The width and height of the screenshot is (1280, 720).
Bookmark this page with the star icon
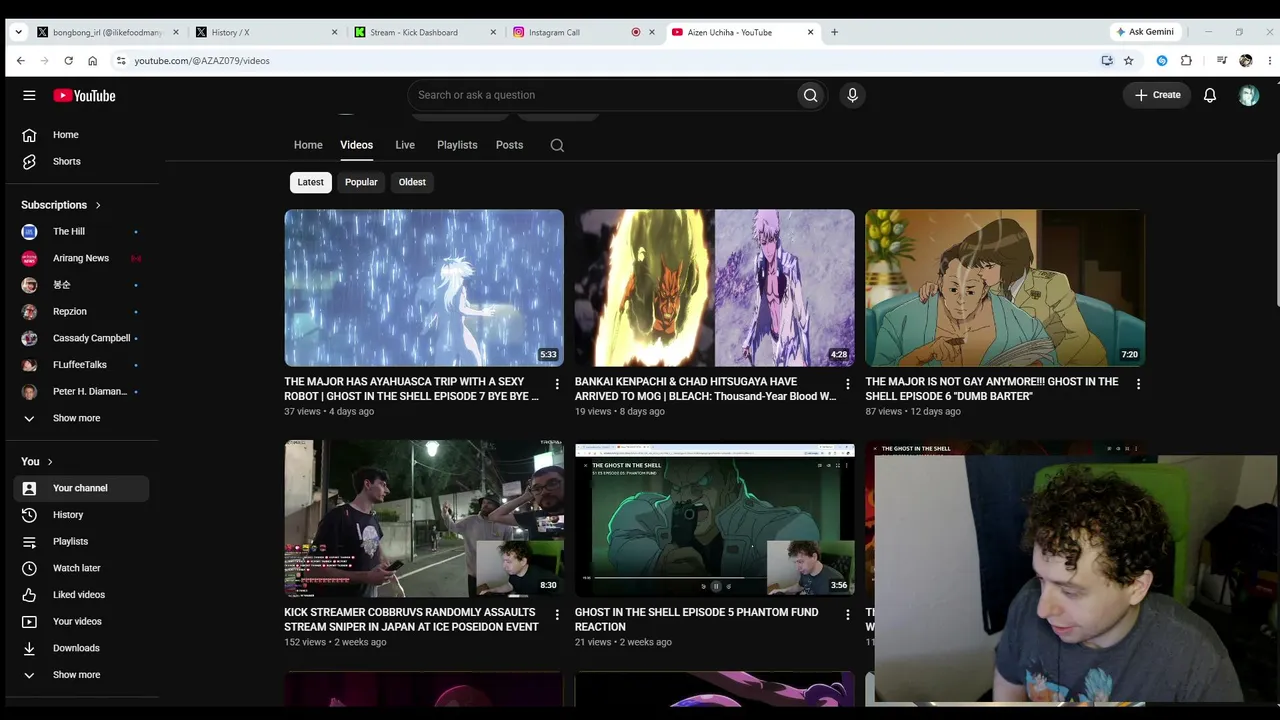[x=1129, y=61]
